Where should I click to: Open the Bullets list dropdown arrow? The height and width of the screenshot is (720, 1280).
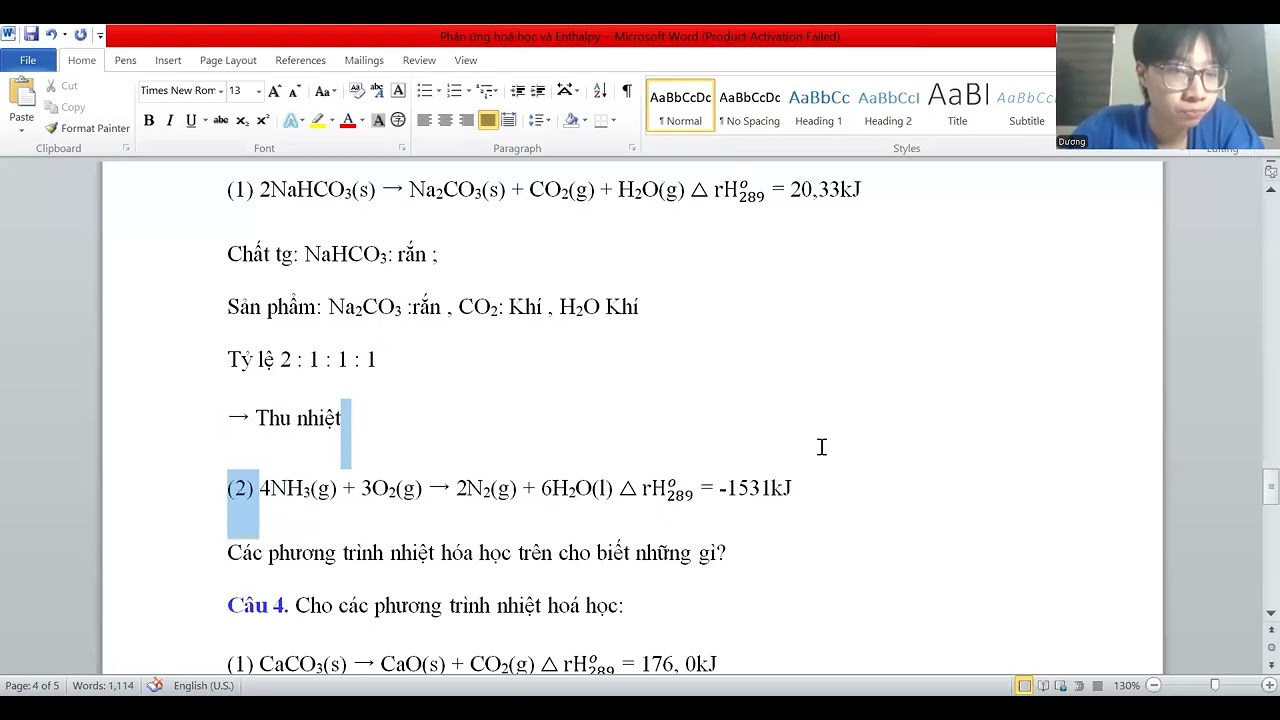click(x=438, y=91)
